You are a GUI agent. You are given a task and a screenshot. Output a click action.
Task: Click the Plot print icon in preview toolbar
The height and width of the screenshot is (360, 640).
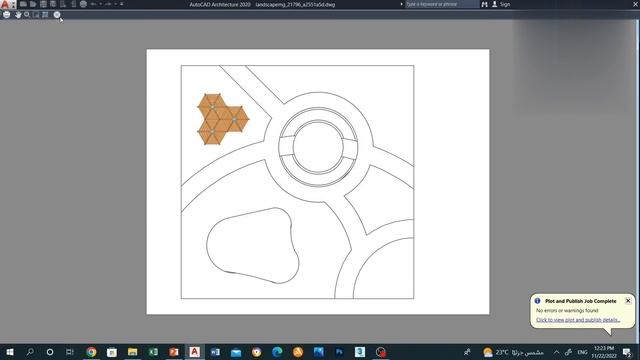tap(7, 15)
